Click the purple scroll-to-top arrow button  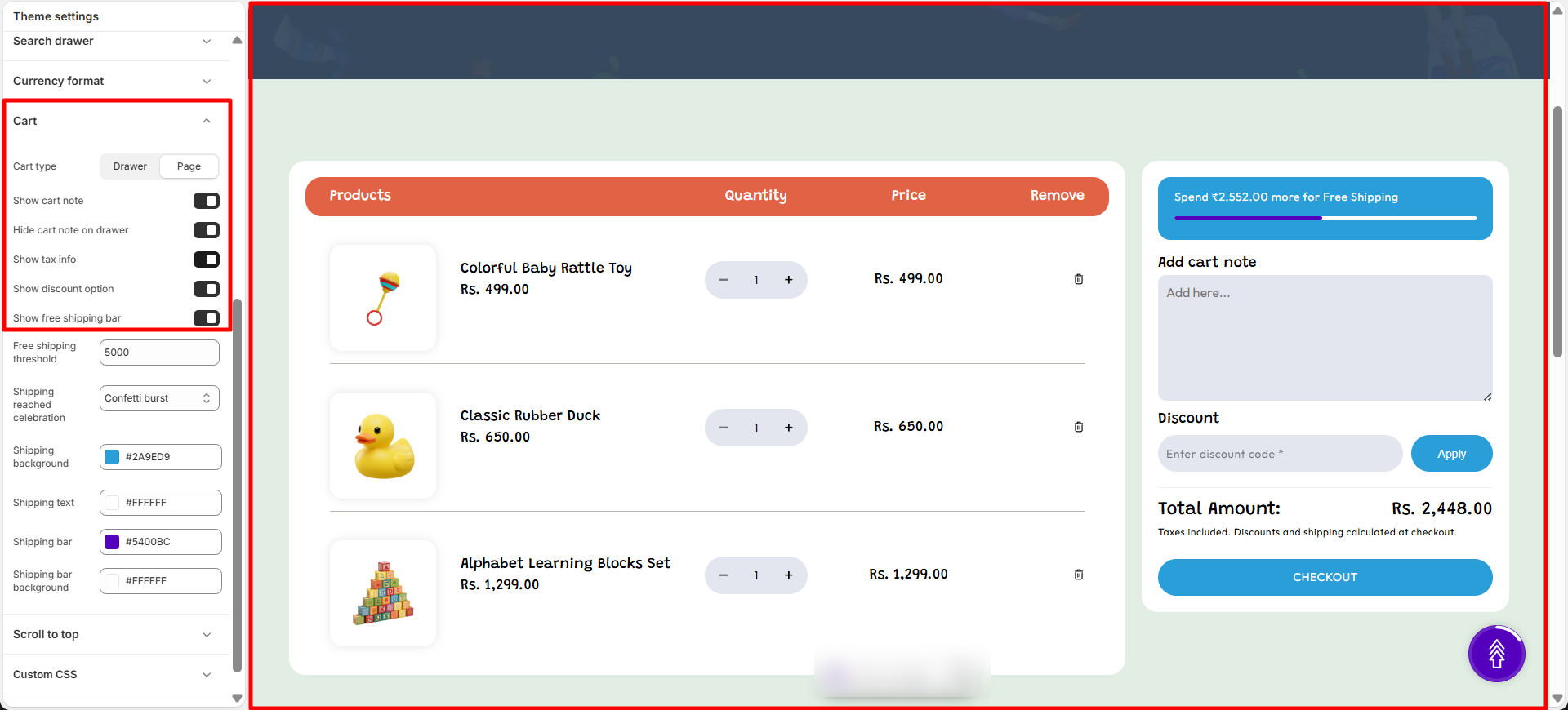pos(1496,653)
